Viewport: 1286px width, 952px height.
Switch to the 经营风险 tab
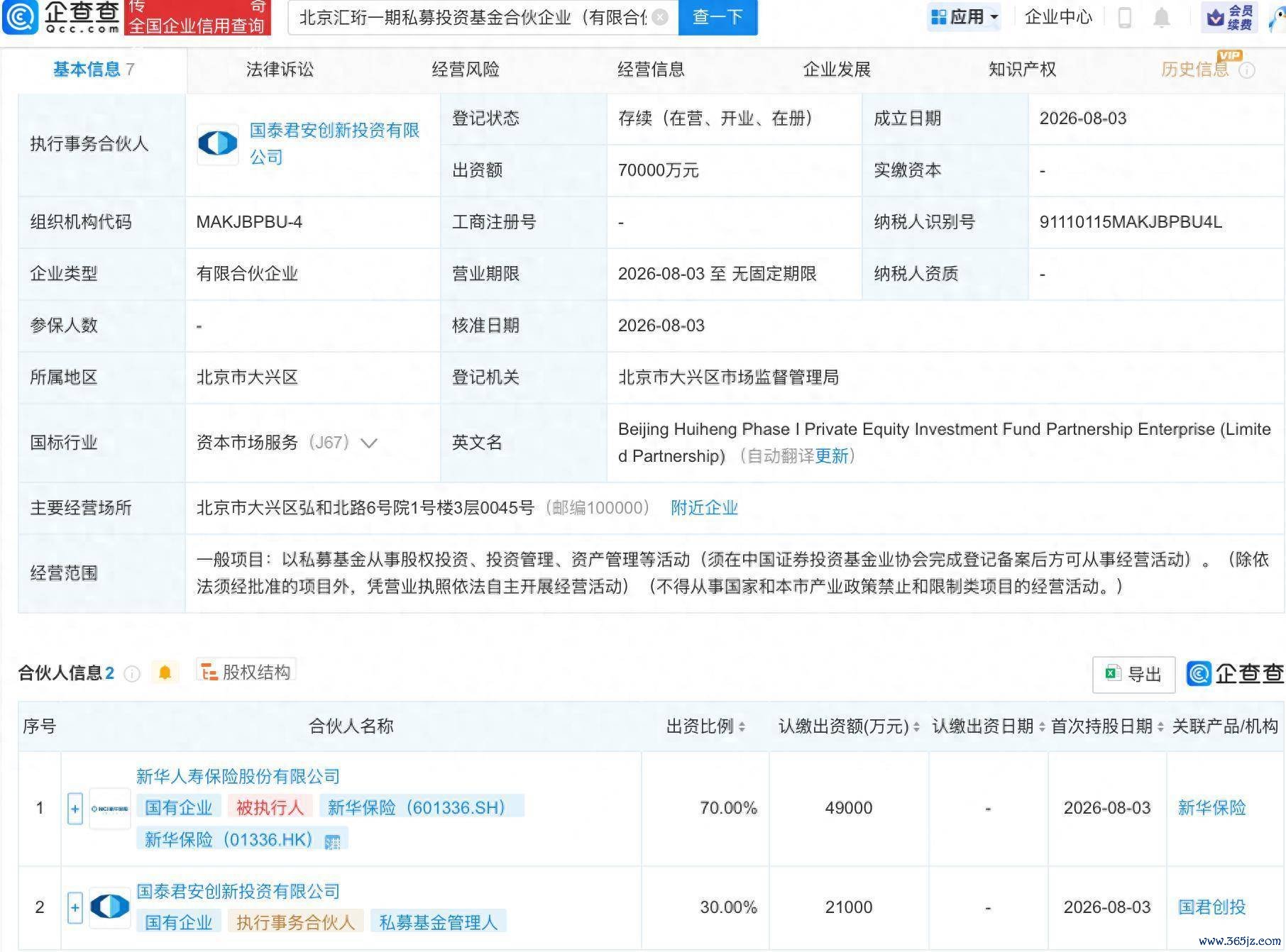tap(466, 69)
